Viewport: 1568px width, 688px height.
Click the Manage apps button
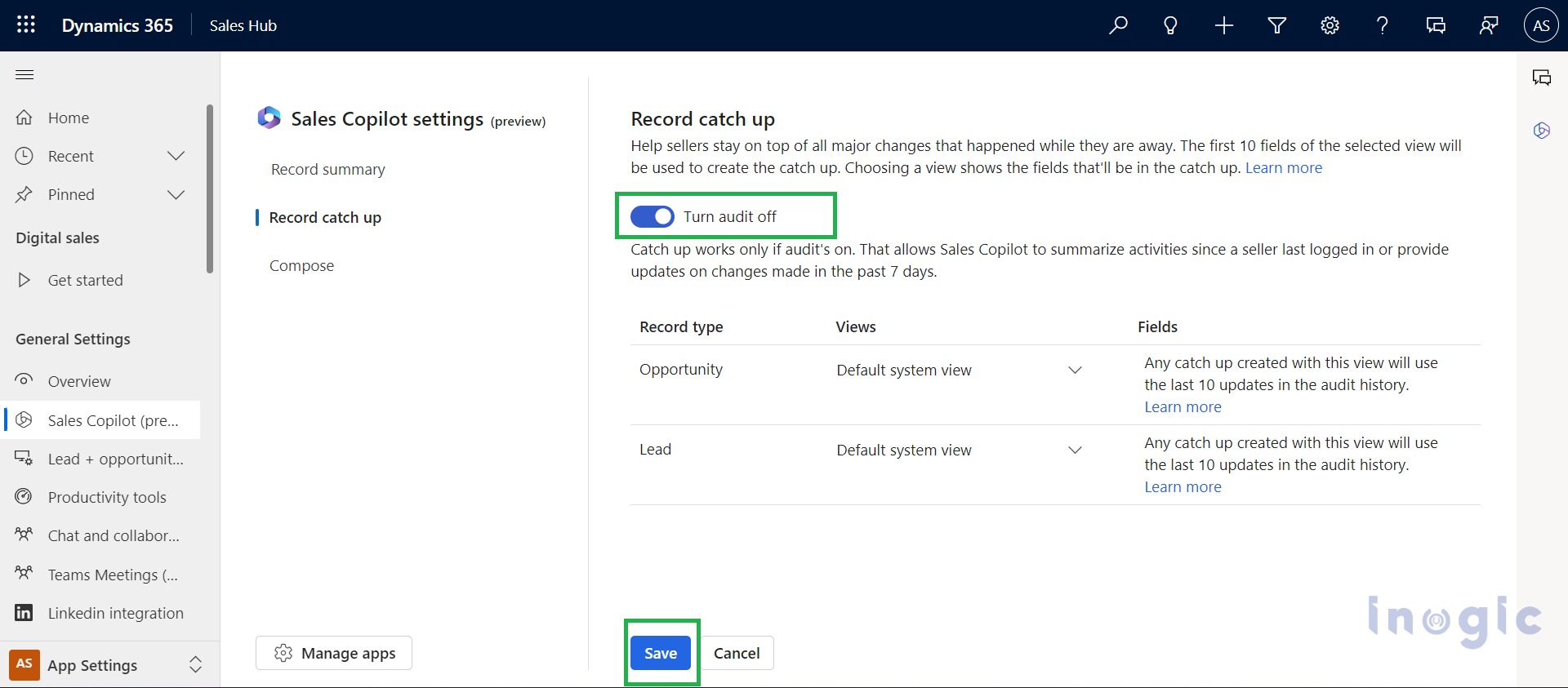tap(334, 653)
